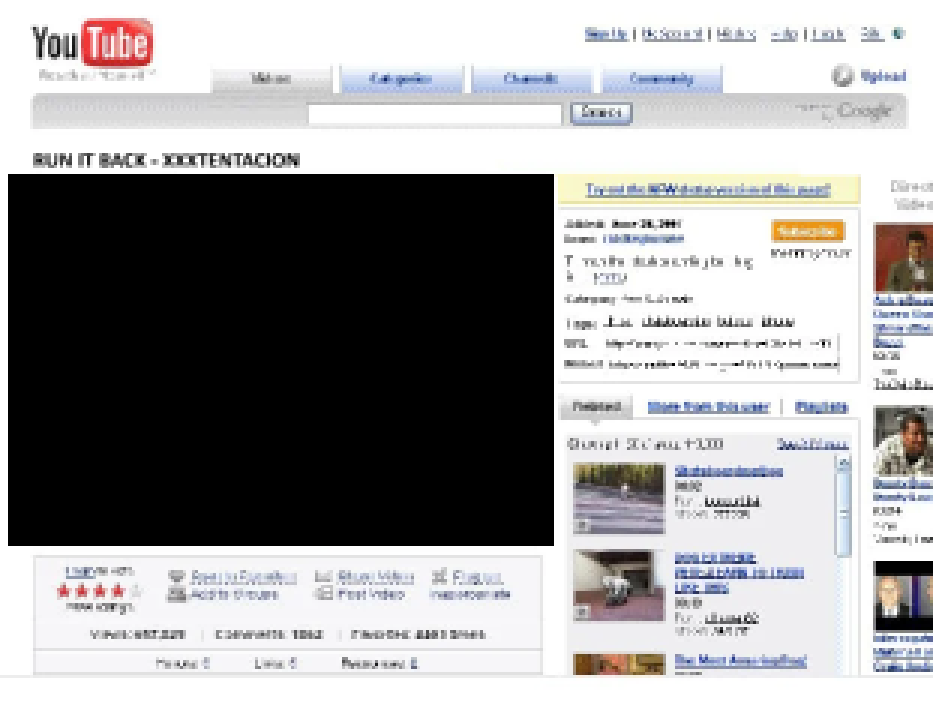933x704 pixels.
Task: Click inside the search text field
Action: point(434,114)
